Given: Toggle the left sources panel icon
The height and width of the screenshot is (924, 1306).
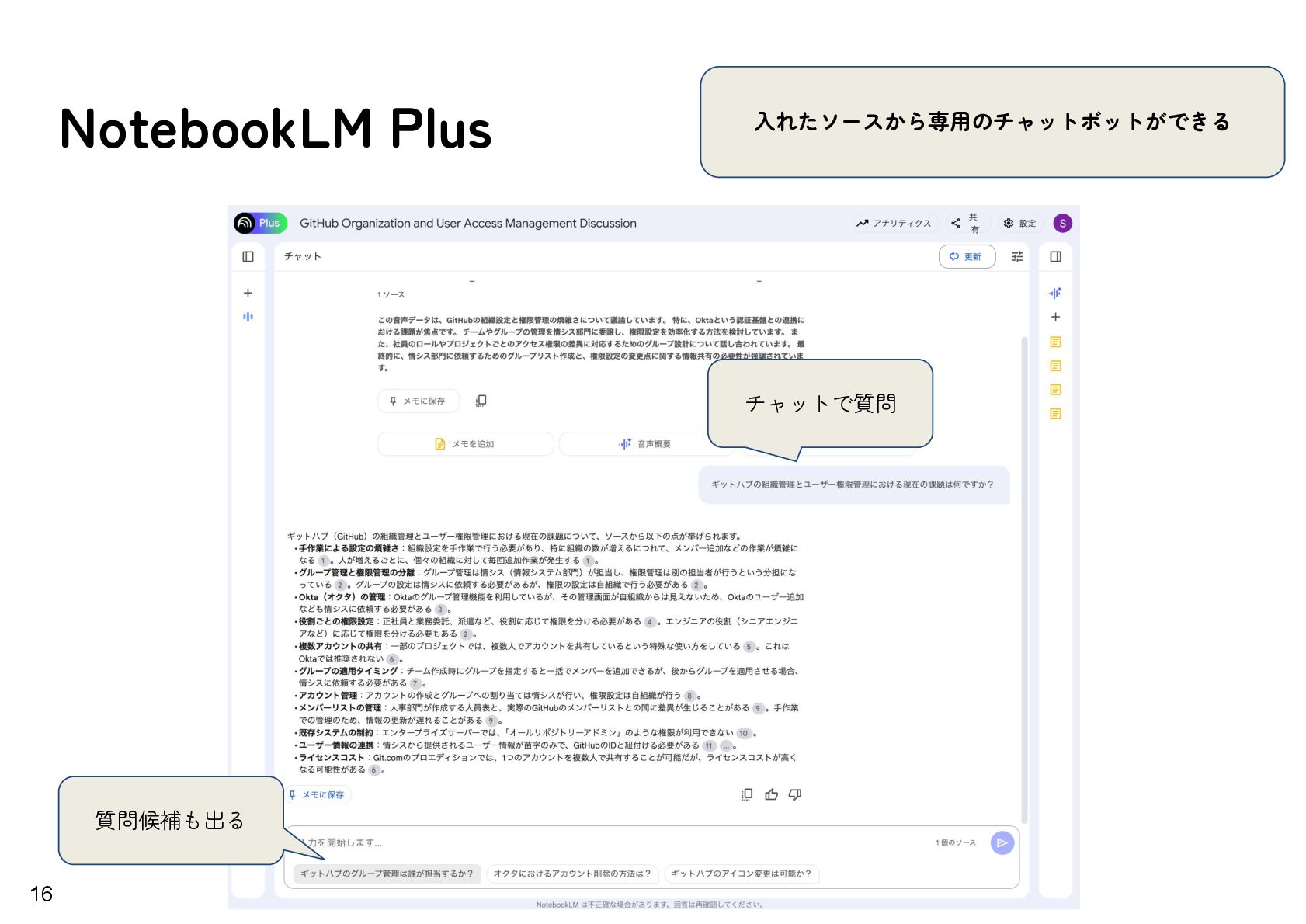Looking at the screenshot, I should coord(248,256).
